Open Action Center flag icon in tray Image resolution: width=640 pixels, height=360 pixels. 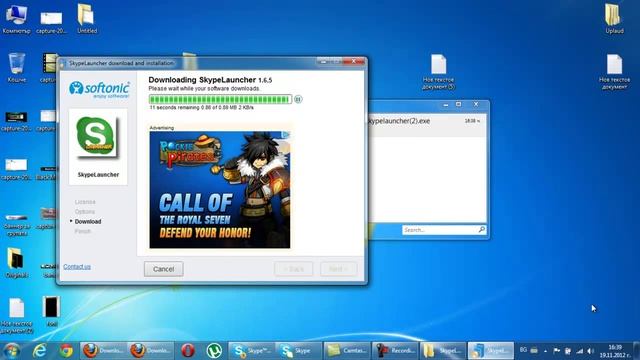pyautogui.click(x=556, y=351)
